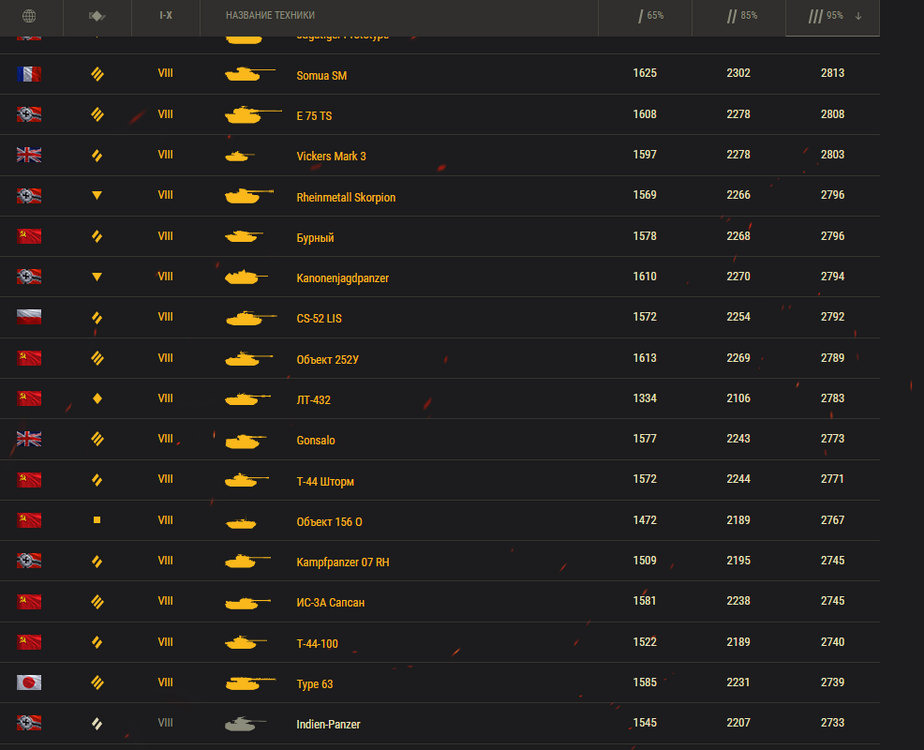Click the grey Indien-Panzer tank silhouette
The image size is (924, 750).
(x=246, y=723)
